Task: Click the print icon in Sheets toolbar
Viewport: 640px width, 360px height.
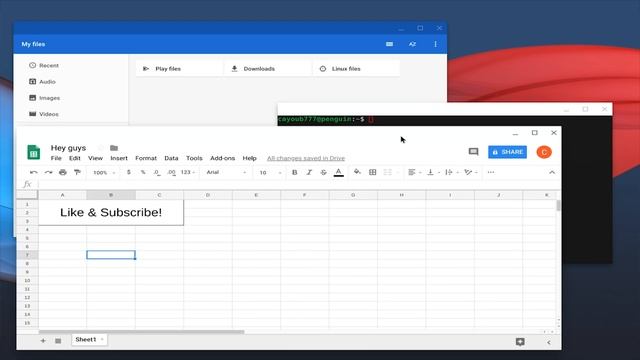Action: click(x=62, y=172)
